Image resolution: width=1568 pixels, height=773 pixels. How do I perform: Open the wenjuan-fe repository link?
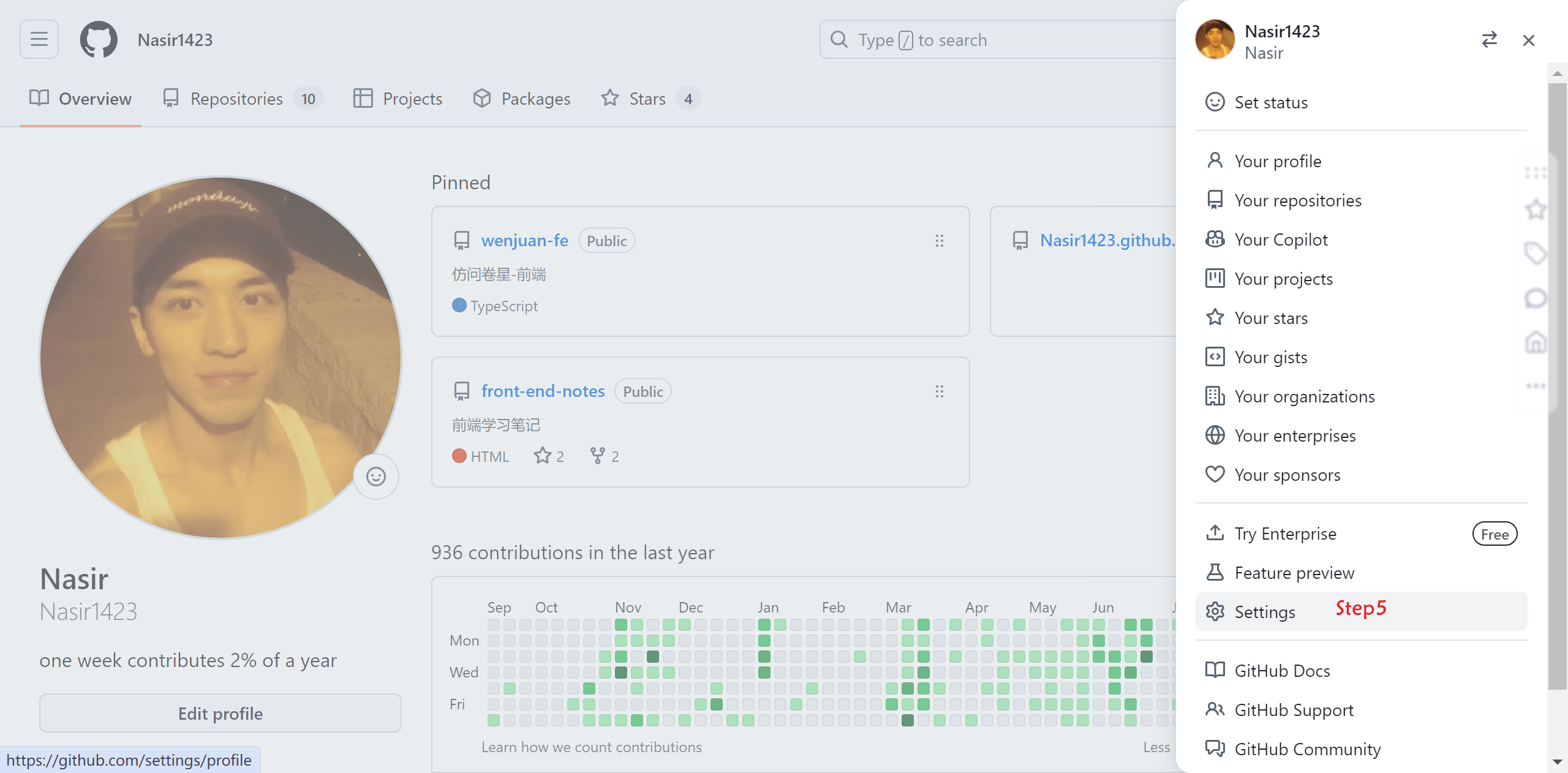525,240
